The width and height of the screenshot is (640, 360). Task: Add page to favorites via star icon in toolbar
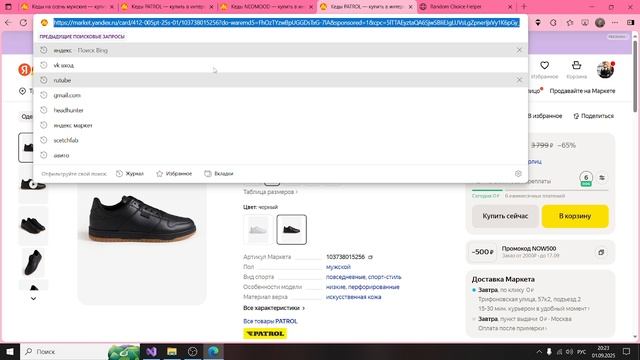pos(570,23)
